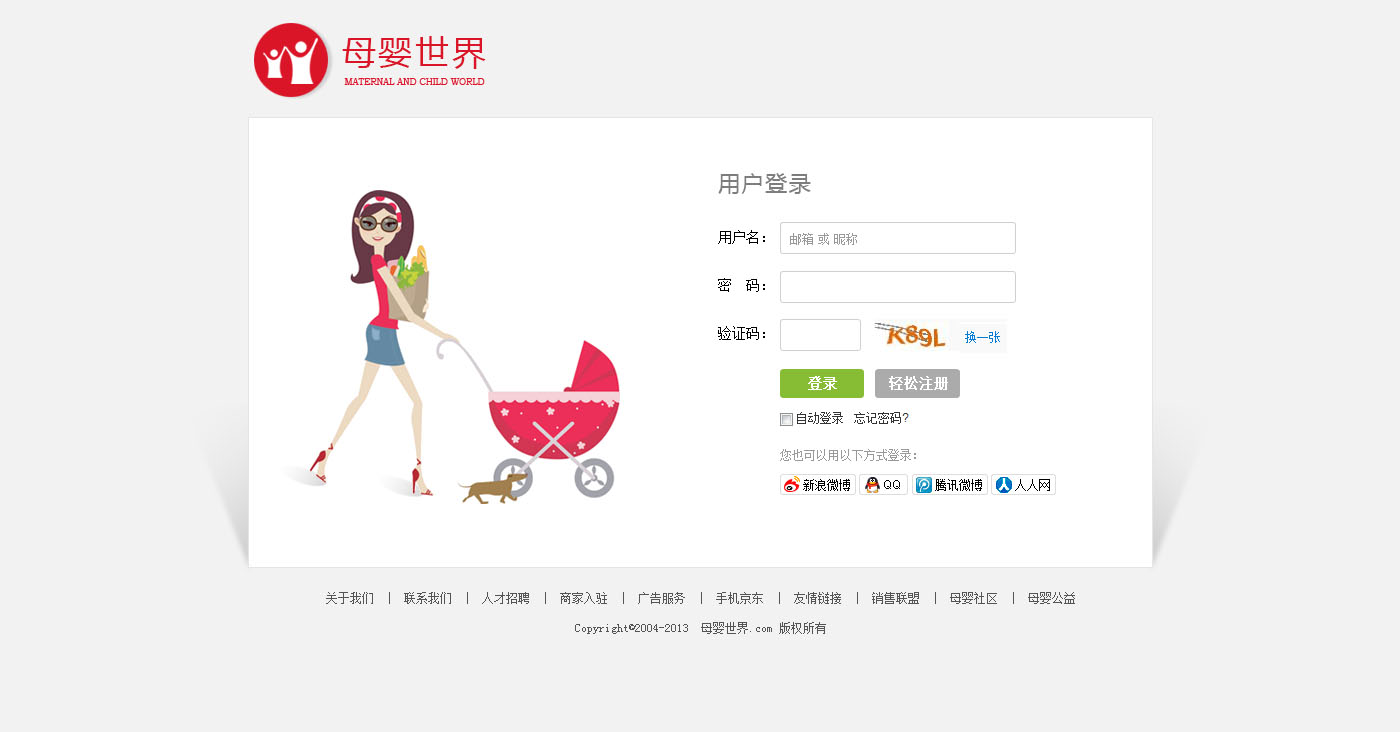Click the K89L captcha image
The width and height of the screenshot is (1400, 732).
(912, 336)
